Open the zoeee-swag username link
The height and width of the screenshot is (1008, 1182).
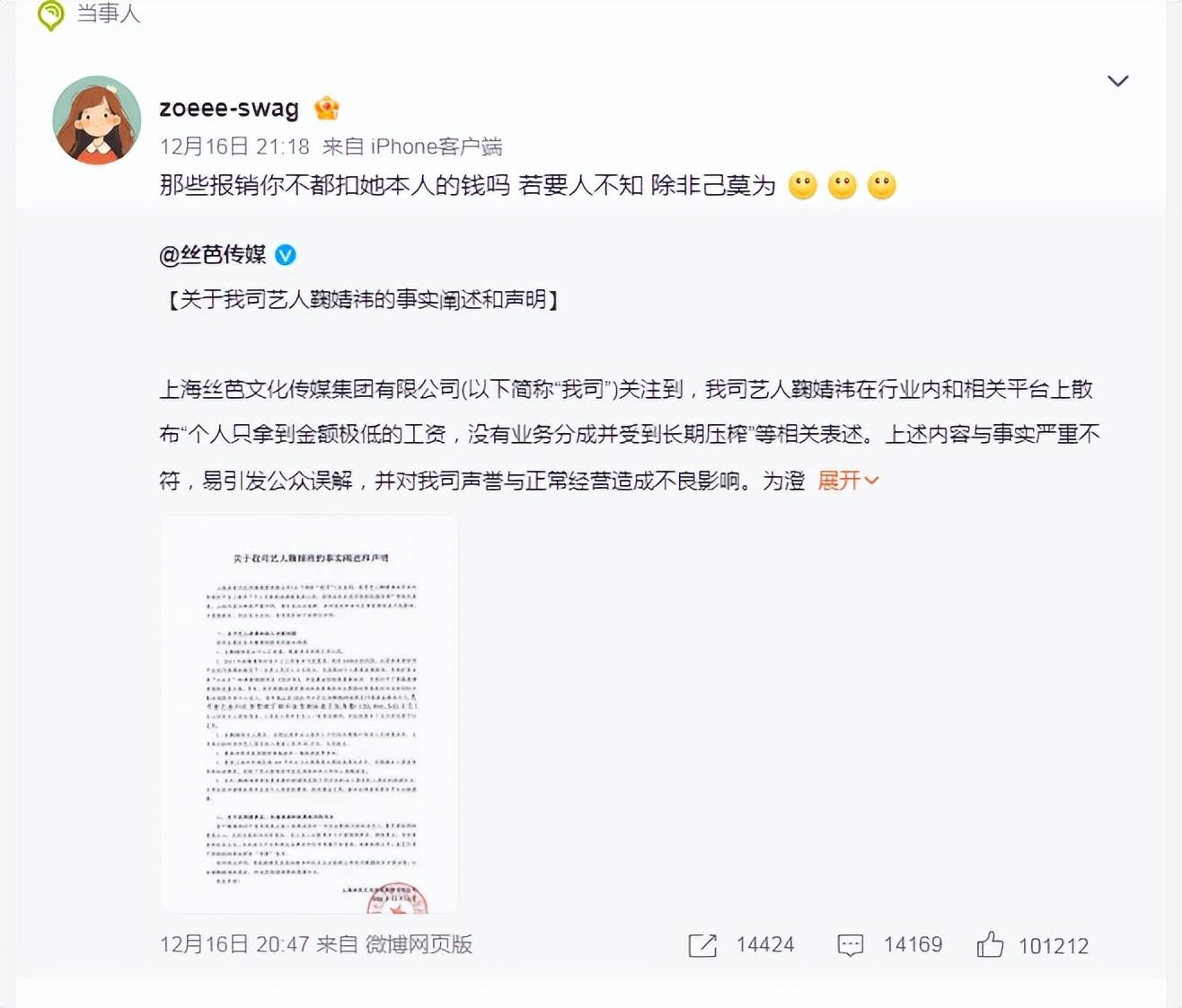click(x=229, y=109)
